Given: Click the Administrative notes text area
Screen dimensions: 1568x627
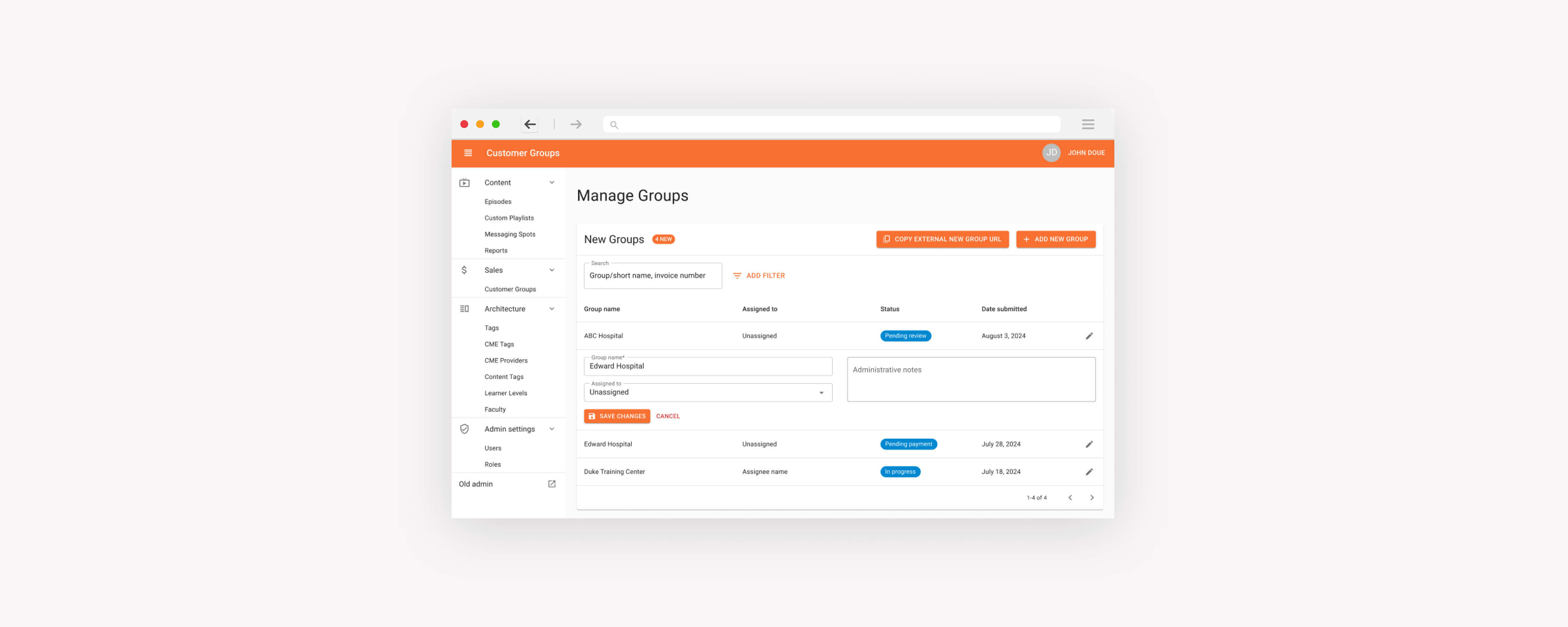Looking at the screenshot, I should coord(970,380).
